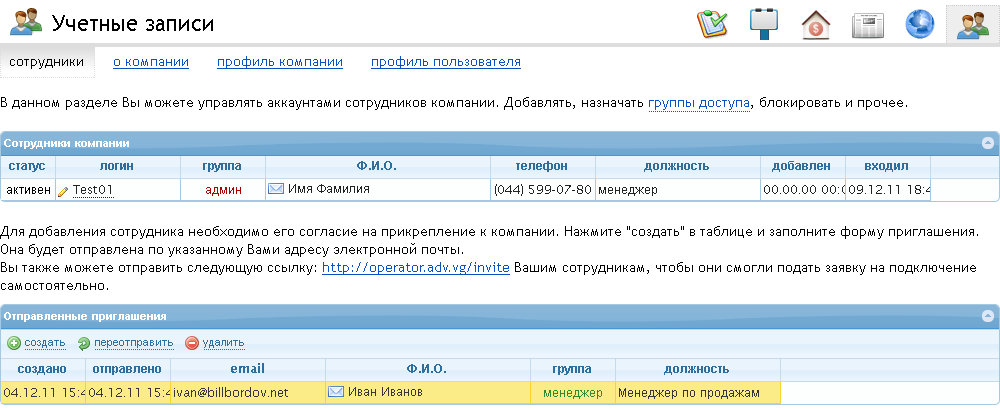
Task: Switch to the о компании tab
Action: click(x=151, y=62)
